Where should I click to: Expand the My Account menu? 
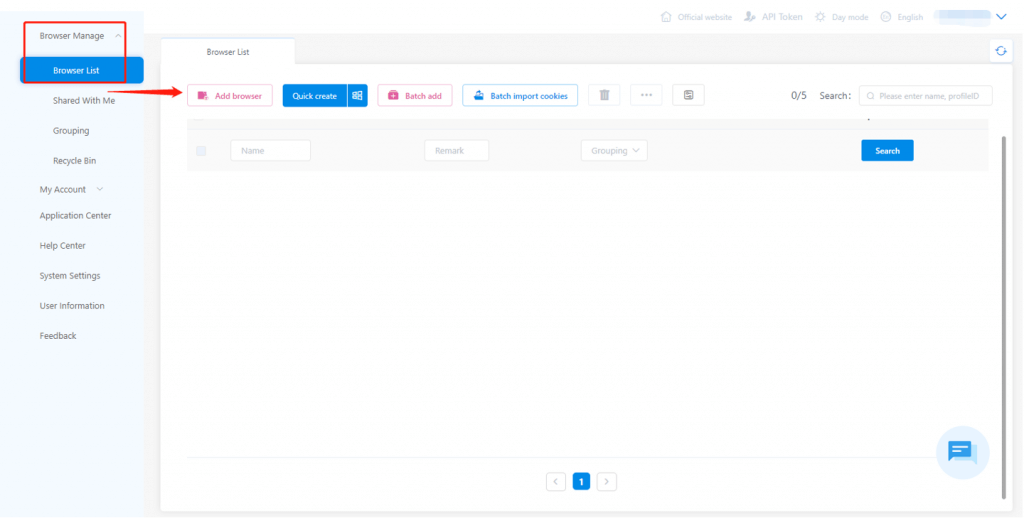click(71, 189)
